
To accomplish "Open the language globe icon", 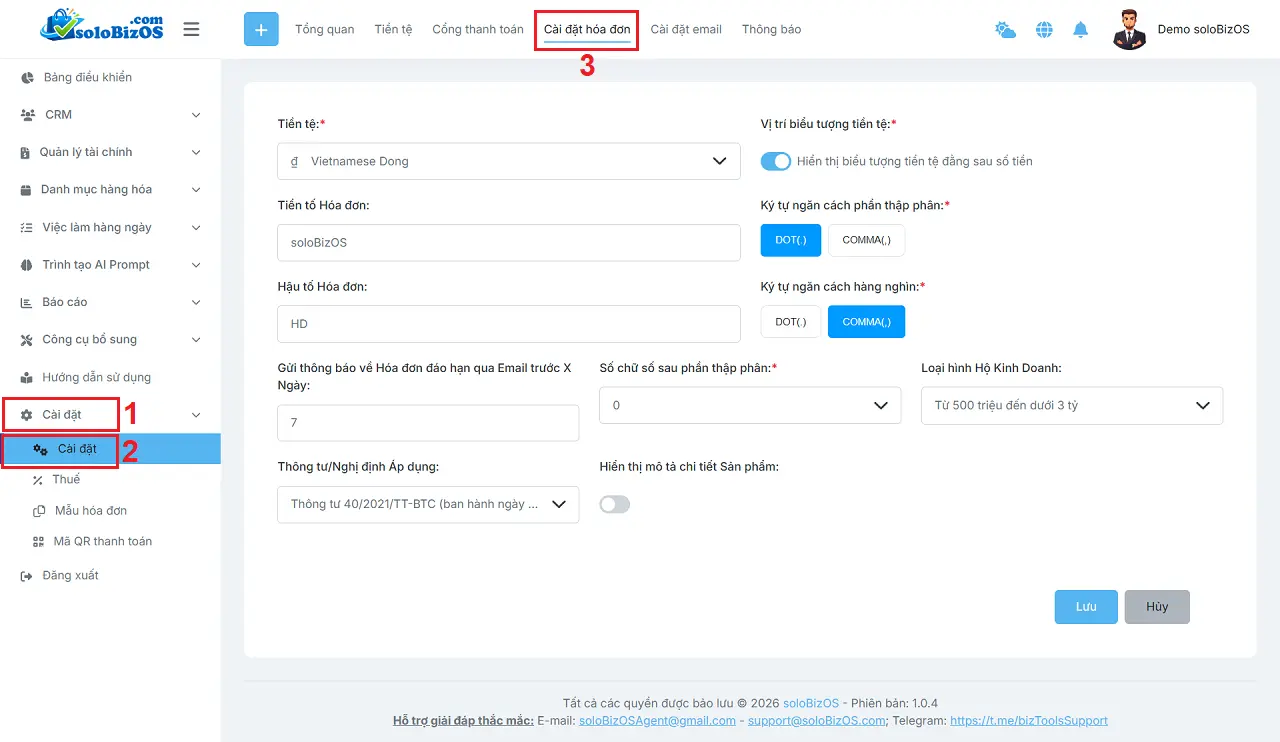I will pyautogui.click(x=1044, y=30).
